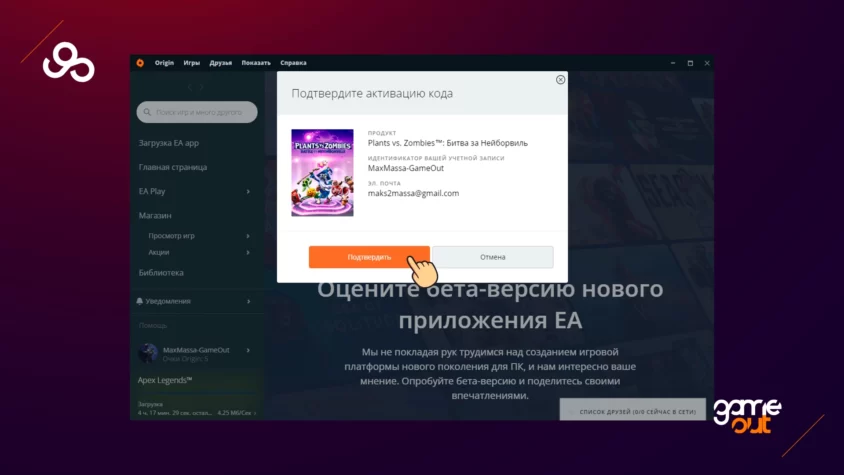Confirm the product code activation
Image resolution: width=844 pixels, height=475 pixels.
369,257
